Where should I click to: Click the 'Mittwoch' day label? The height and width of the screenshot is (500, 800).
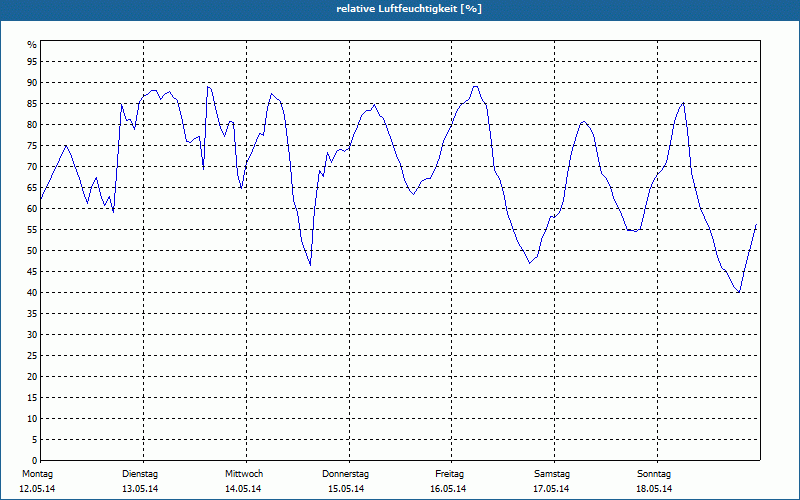(x=244, y=474)
